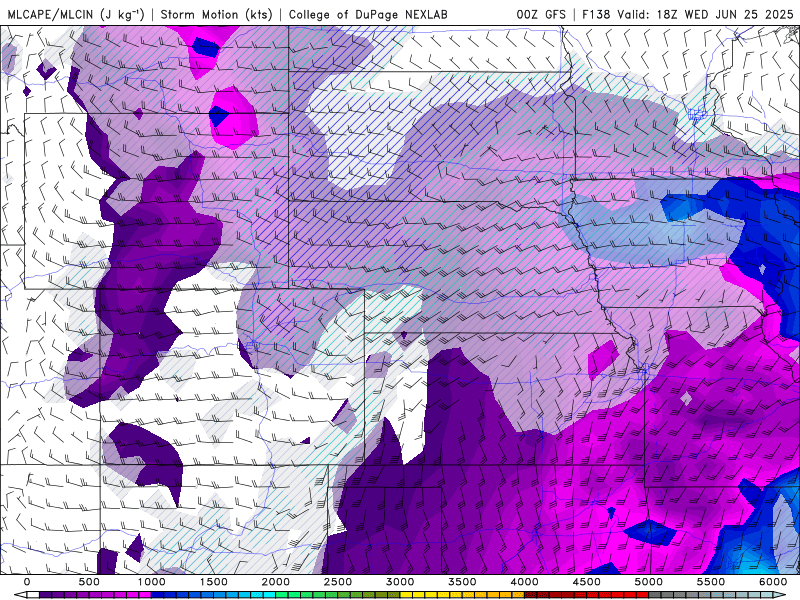Click the 6000 value on the color scale
Viewport: 800px width, 600px height.
[773, 582]
